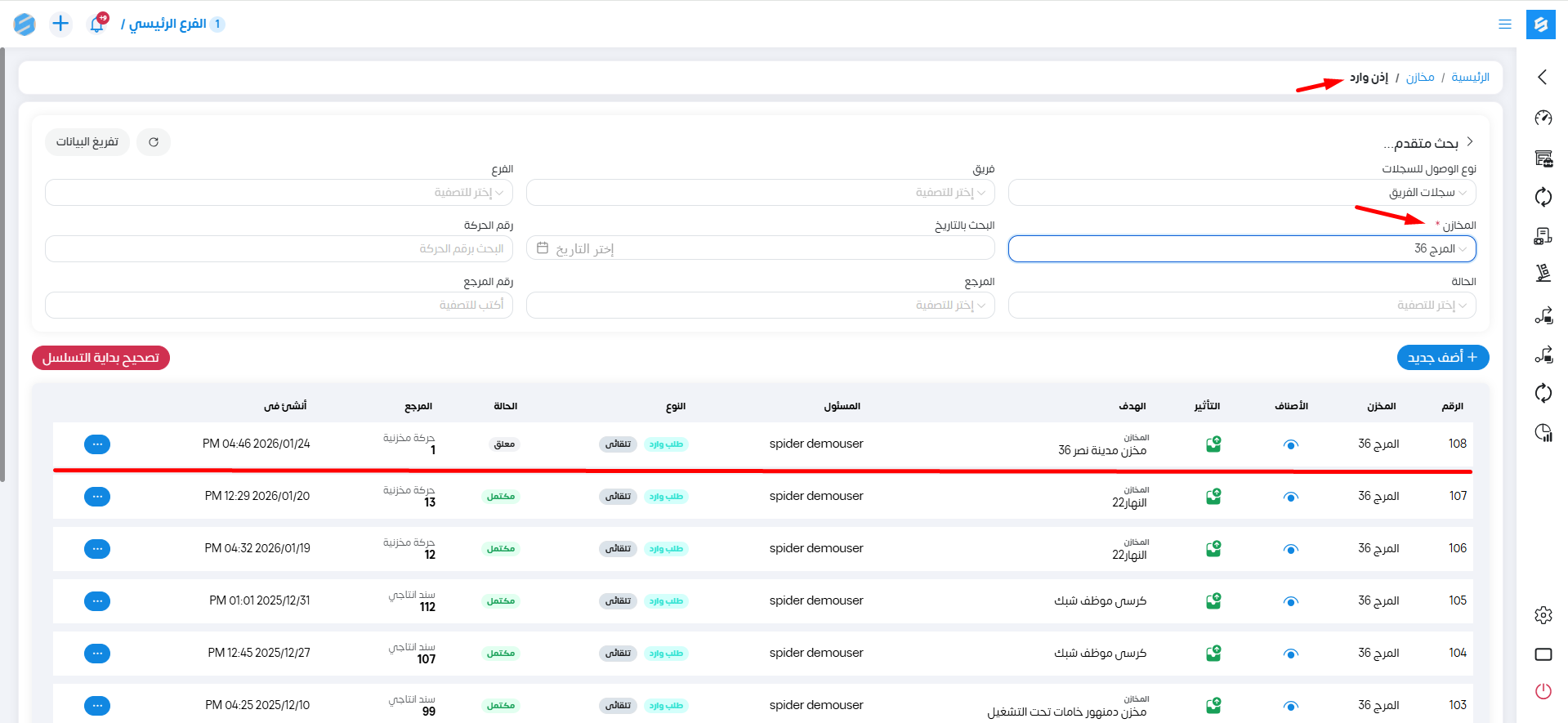Click the warehouse store icon in sidebar
This screenshot has width=1568, height=723.
tap(1543, 158)
